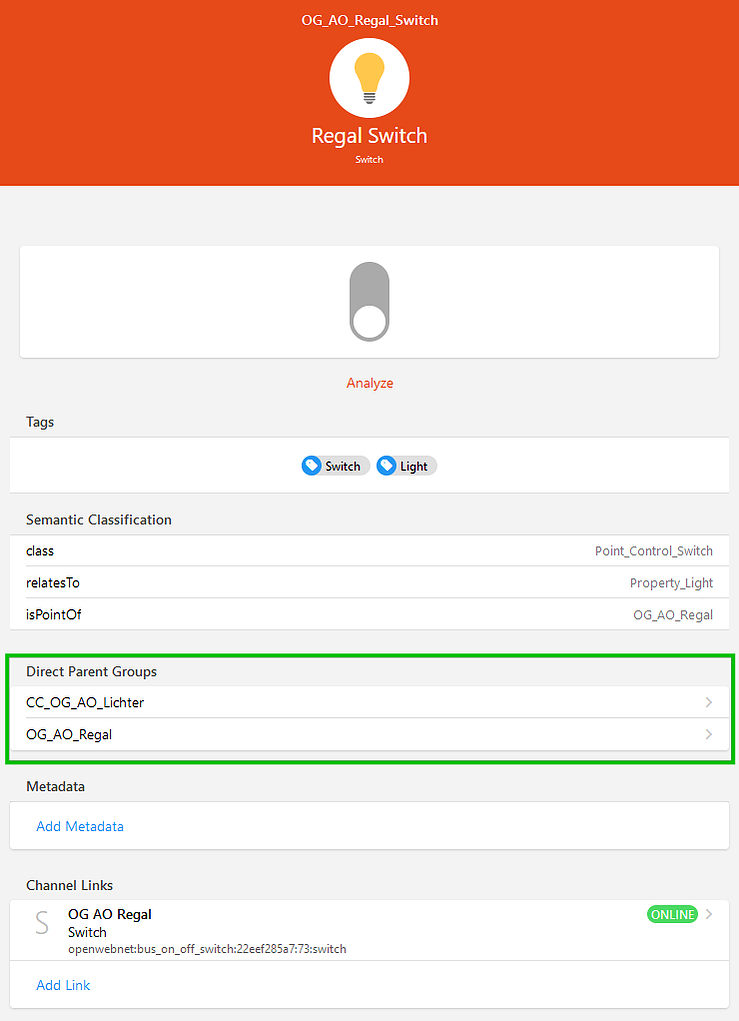
Task: Click the class Point_Control_Switch row
Action: 369,551
